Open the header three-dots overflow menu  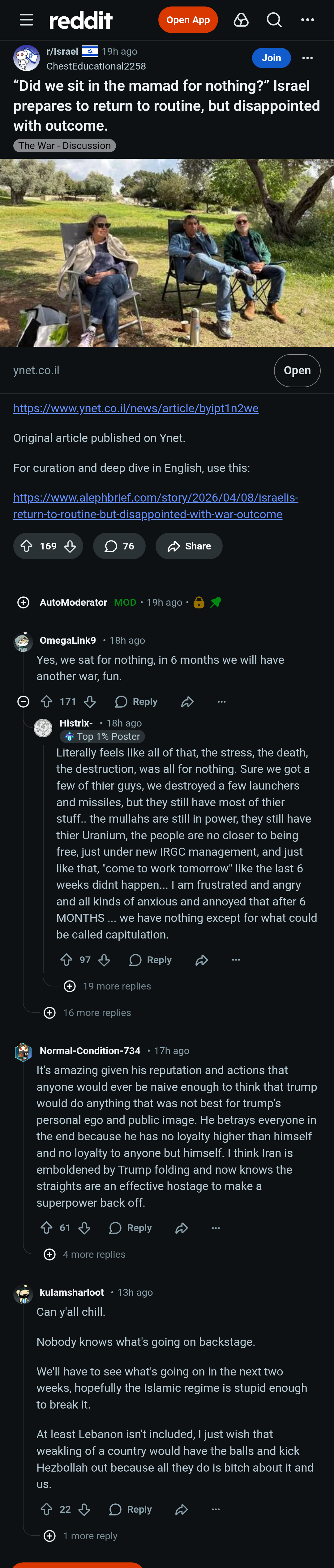click(x=308, y=20)
